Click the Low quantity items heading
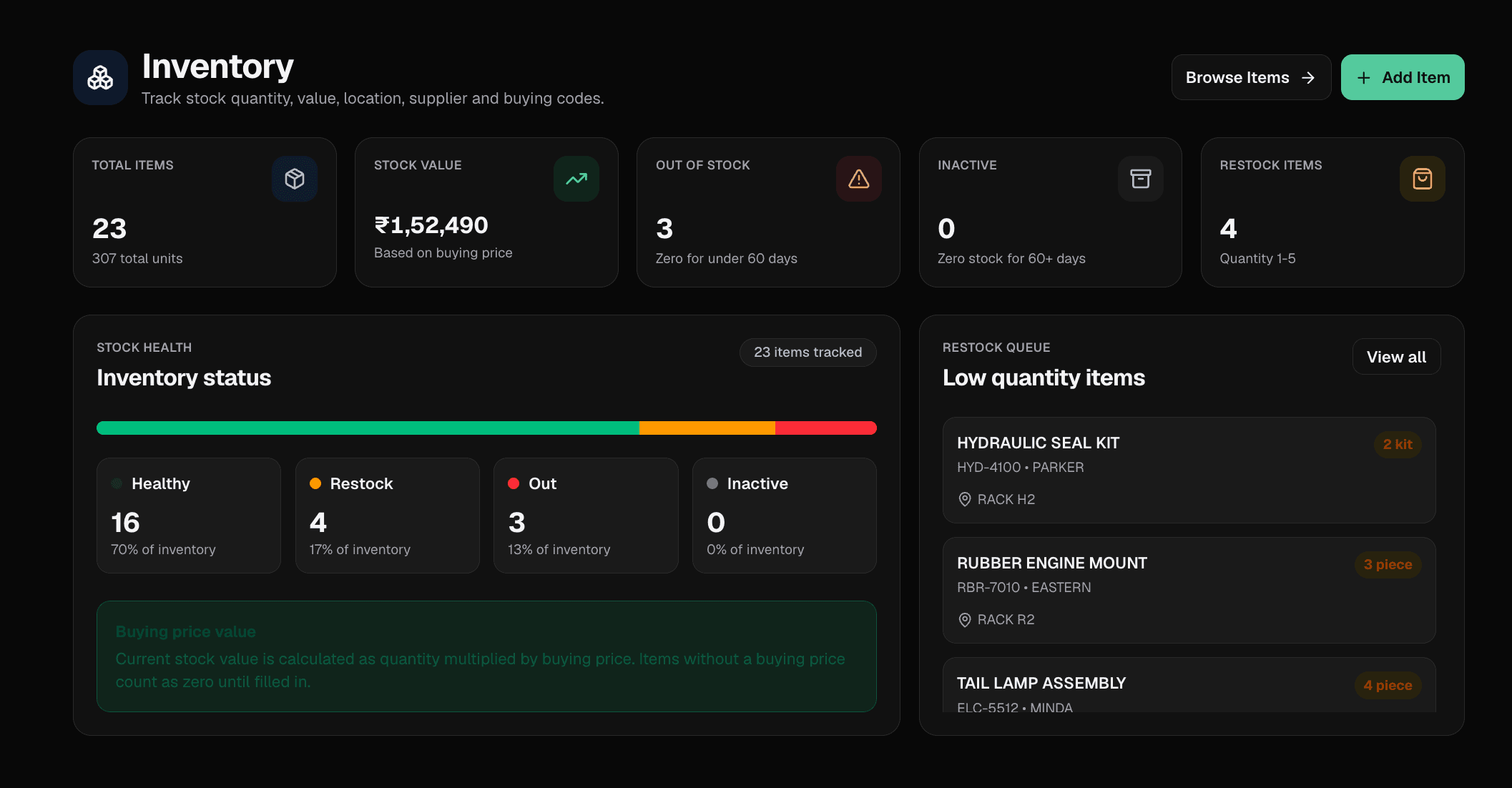 [1044, 378]
